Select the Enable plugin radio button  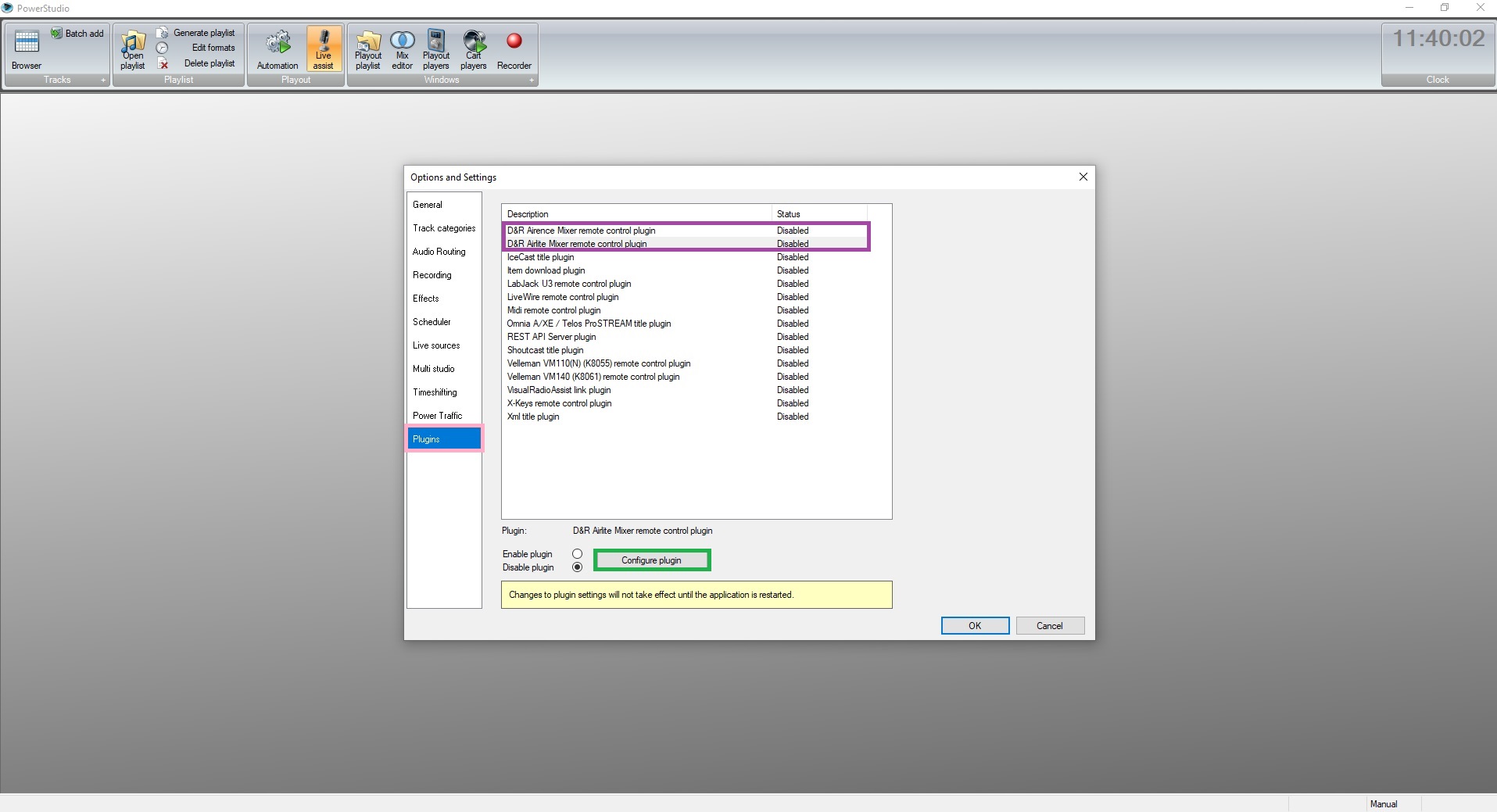pyautogui.click(x=577, y=554)
